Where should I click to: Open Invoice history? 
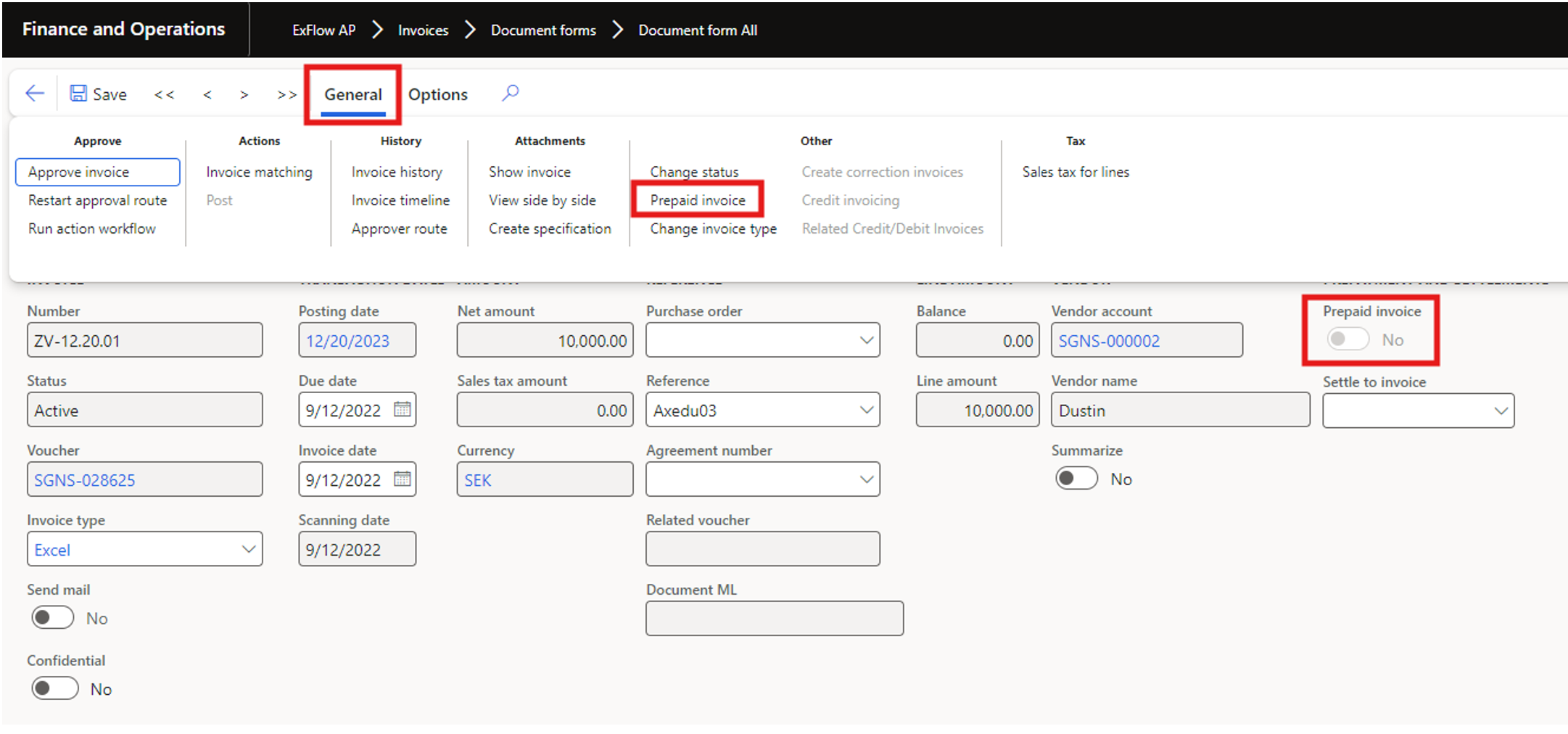(397, 172)
